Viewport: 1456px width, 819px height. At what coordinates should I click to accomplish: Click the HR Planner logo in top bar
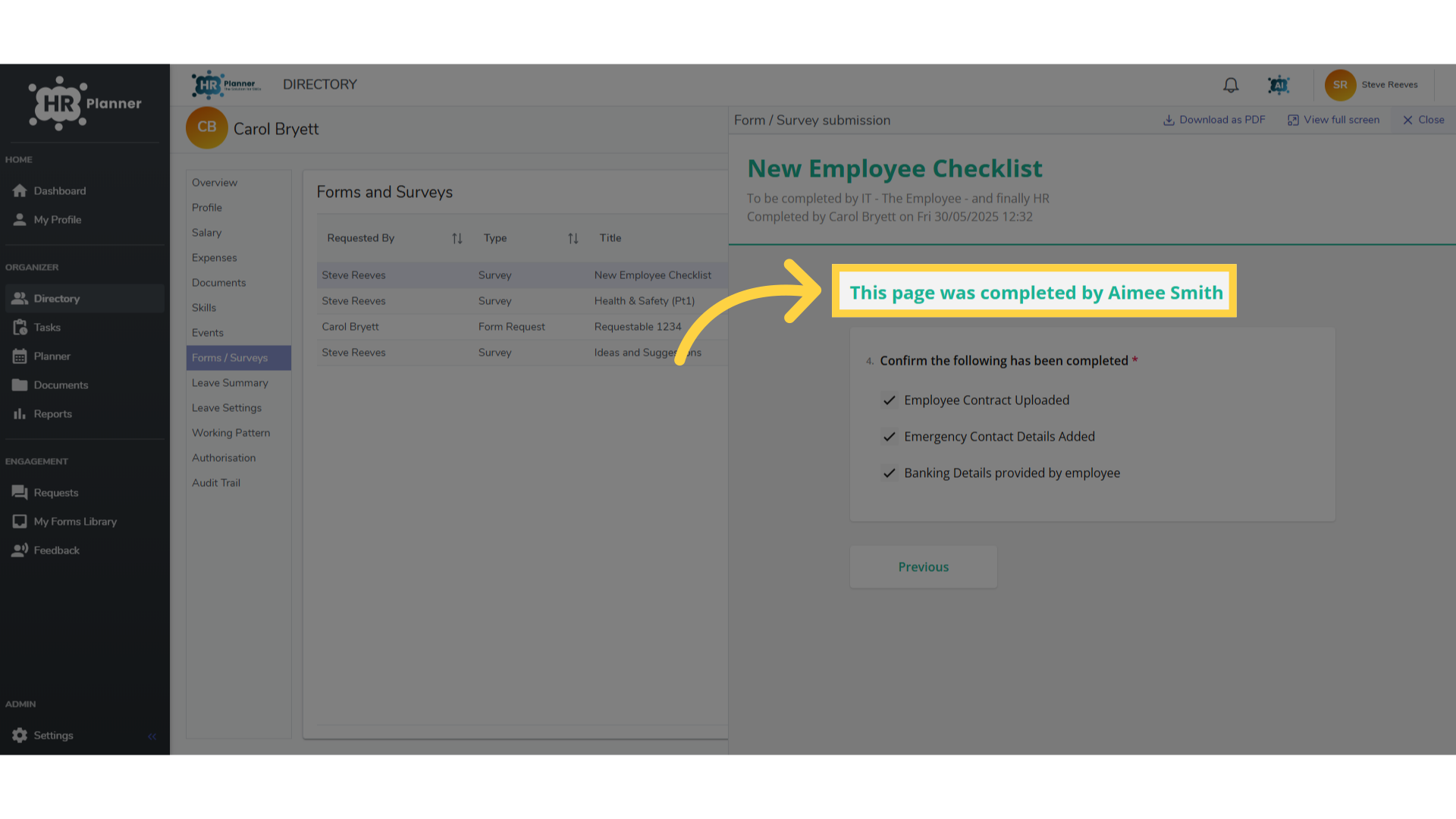pos(226,85)
